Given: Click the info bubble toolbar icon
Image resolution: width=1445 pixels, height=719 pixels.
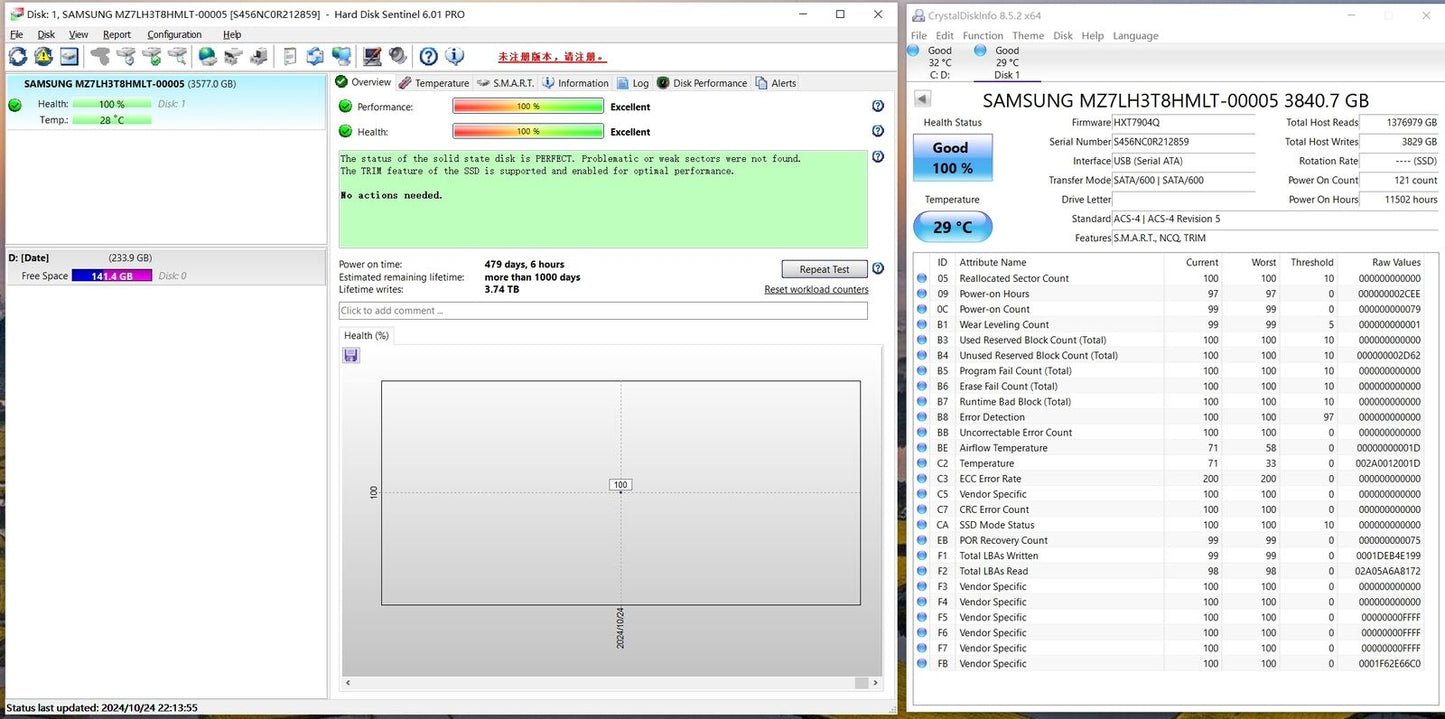Looking at the screenshot, I should pyautogui.click(x=454, y=56).
